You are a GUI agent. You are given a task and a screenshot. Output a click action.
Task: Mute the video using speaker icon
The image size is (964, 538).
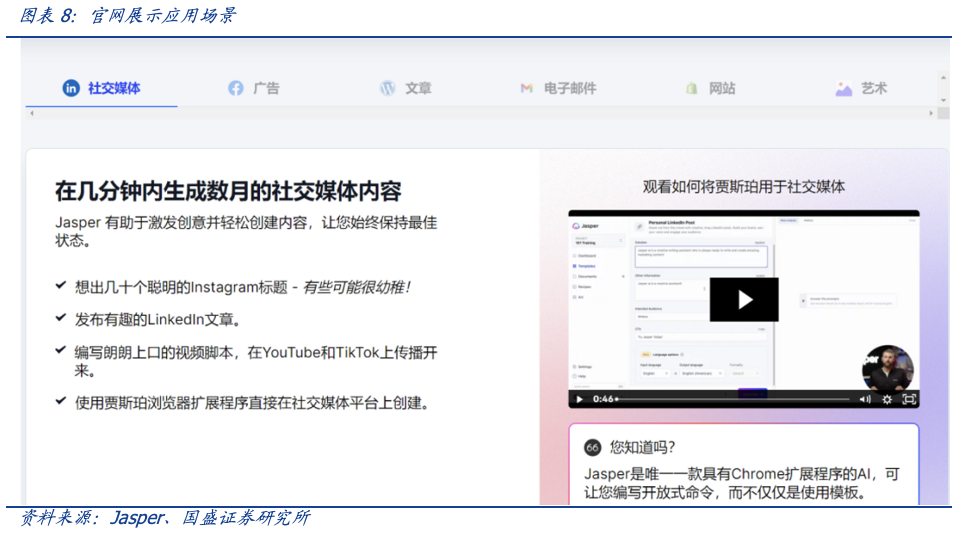point(865,399)
